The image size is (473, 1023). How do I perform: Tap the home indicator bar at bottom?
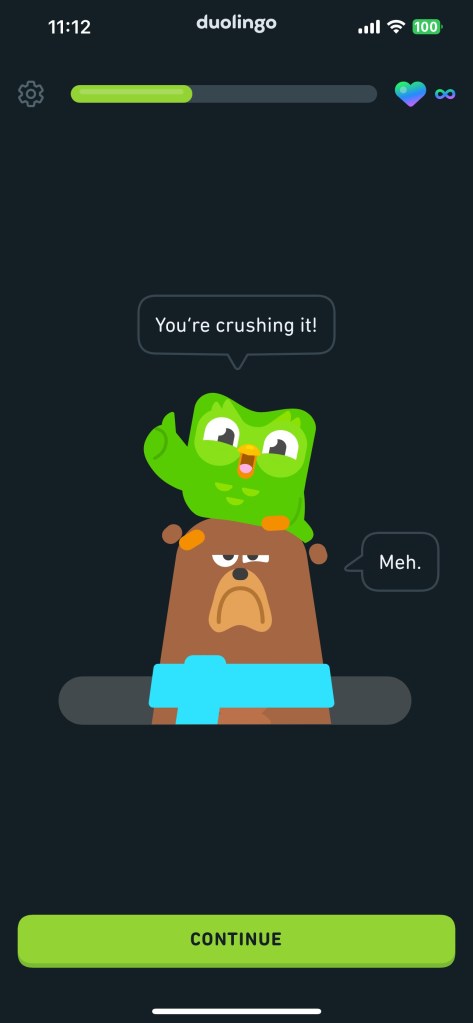point(236,1011)
